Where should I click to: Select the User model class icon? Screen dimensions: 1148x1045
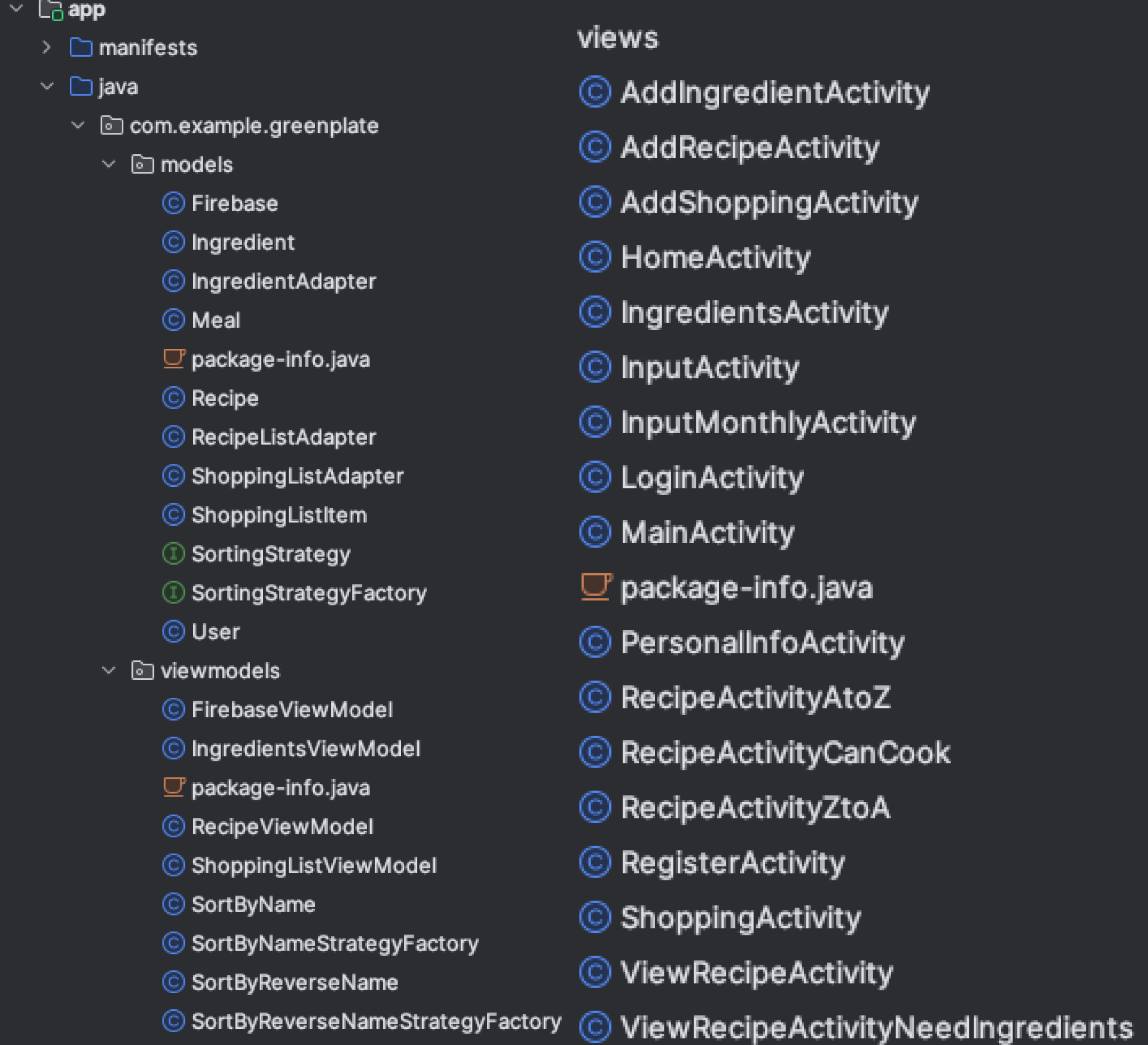pyautogui.click(x=168, y=631)
